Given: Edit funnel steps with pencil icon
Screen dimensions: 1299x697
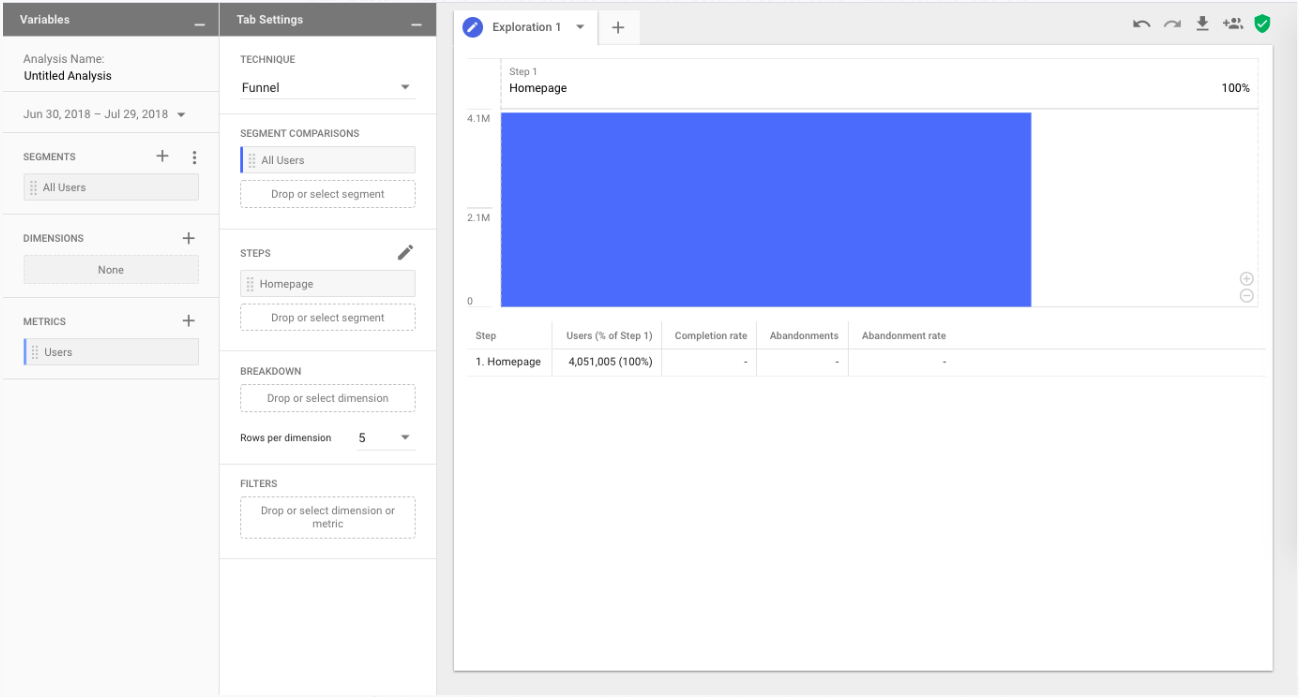Looking at the screenshot, I should pyautogui.click(x=405, y=252).
